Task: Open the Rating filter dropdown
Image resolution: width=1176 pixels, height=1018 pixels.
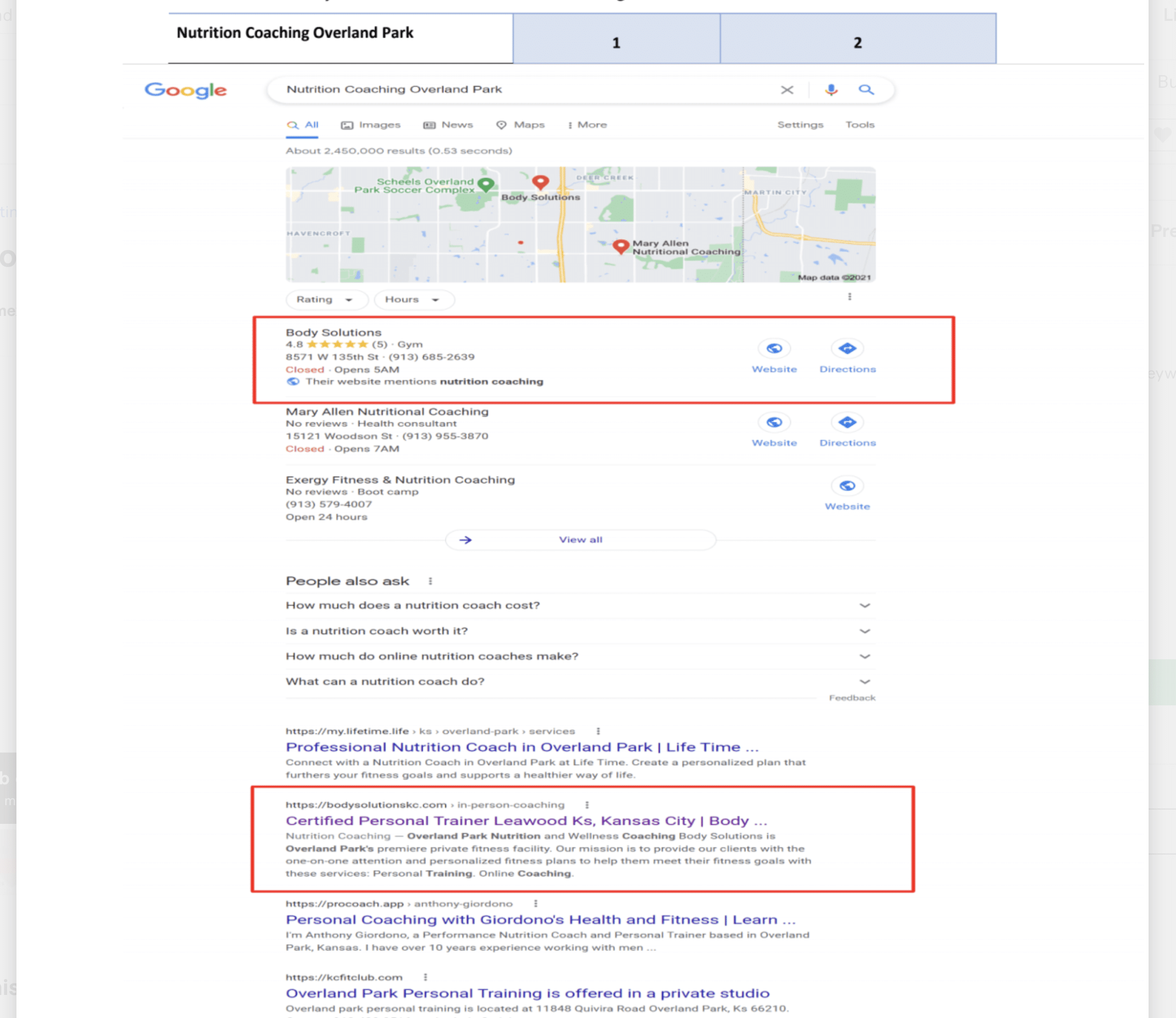Action: (x=327, y=299)
